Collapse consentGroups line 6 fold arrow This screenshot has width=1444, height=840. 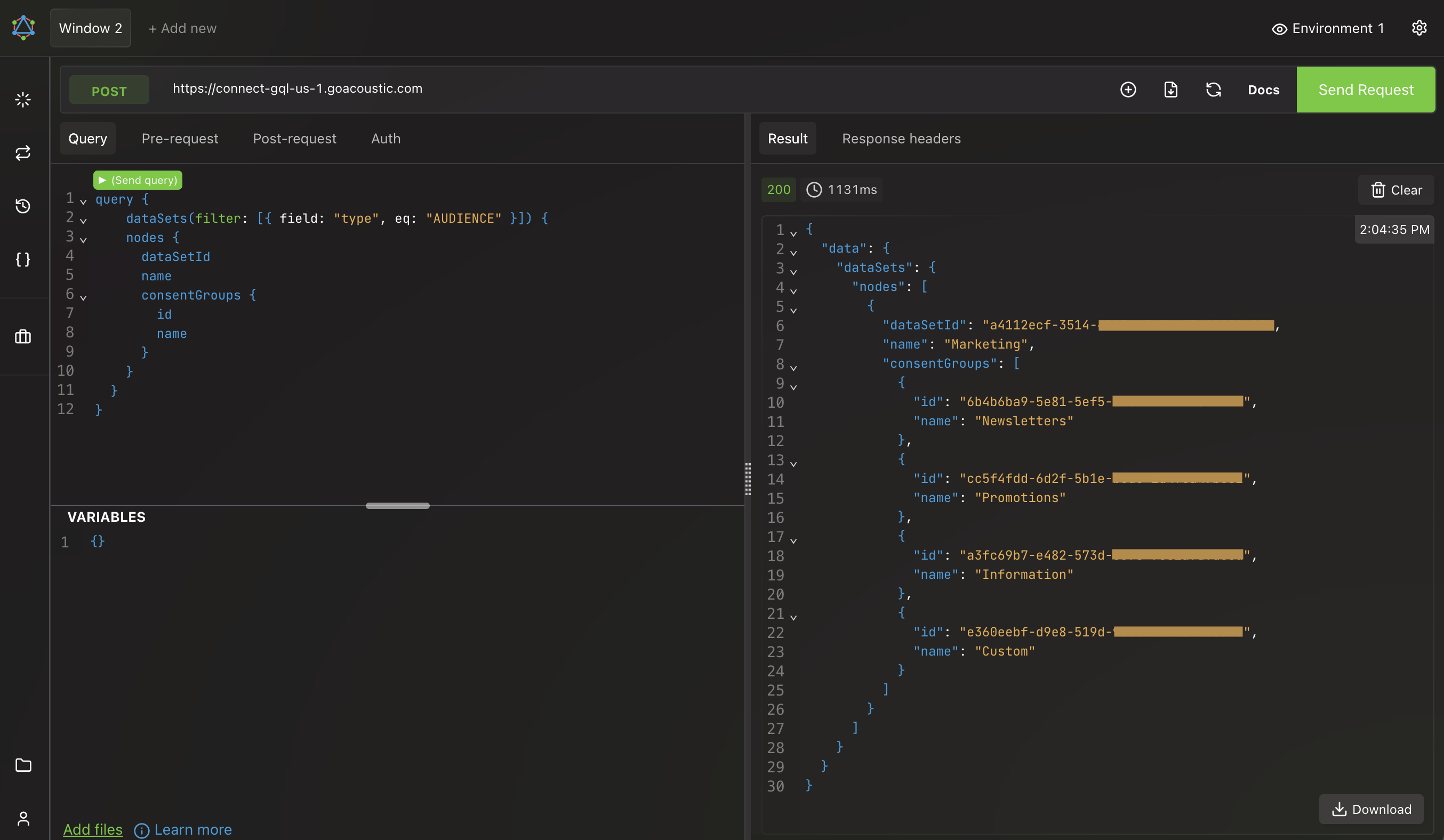coord(83,297)
